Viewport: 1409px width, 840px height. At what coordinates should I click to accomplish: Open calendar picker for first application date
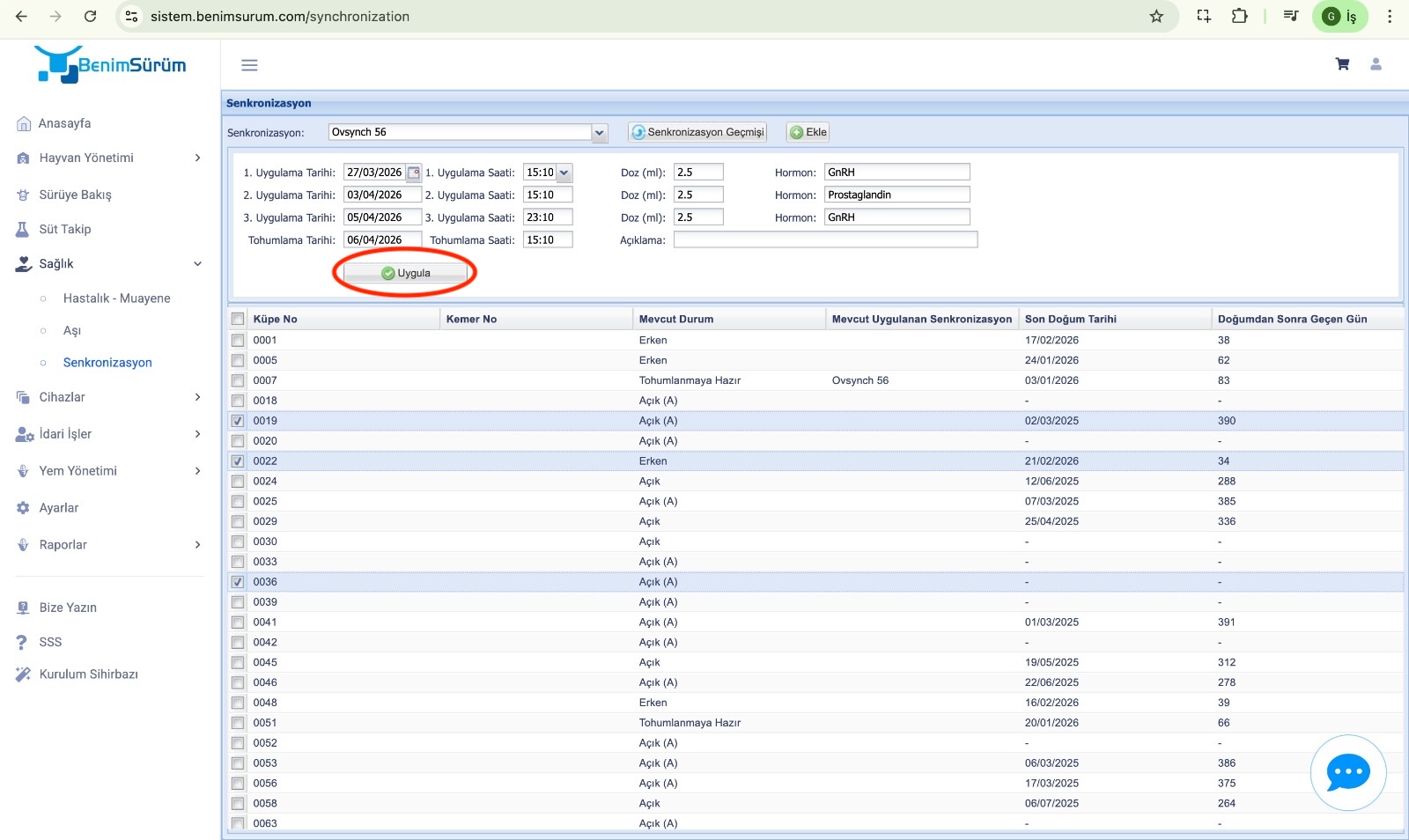click(x=413, y=173)
